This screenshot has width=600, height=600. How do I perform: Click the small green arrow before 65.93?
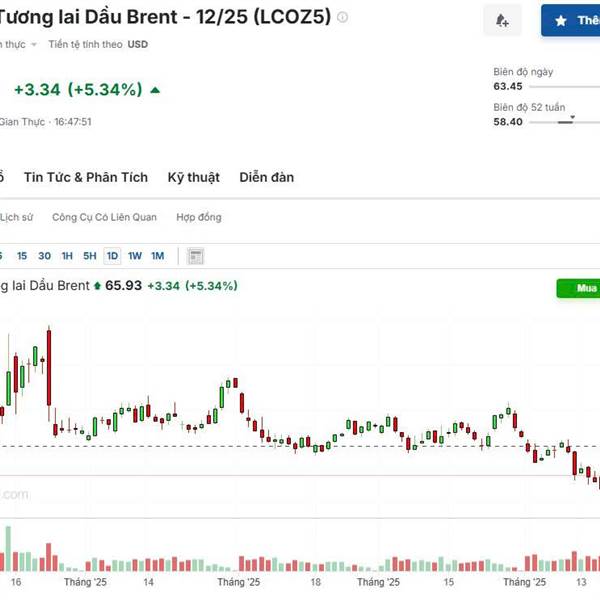click(x=97, y=286)
